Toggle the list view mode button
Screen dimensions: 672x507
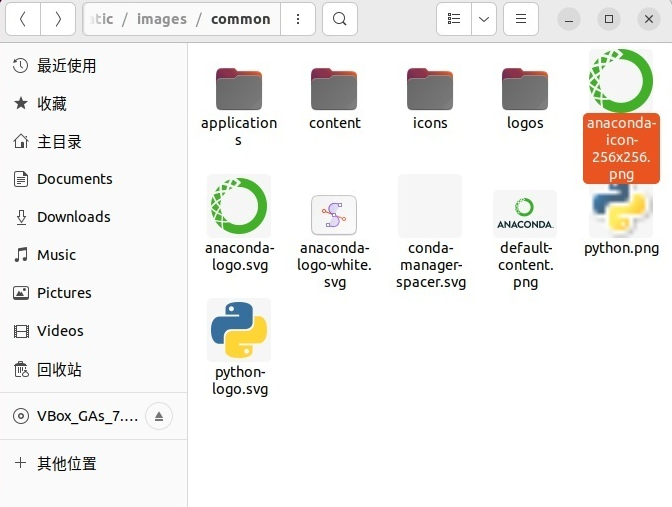pyautogui.click(x=454, y=19)
